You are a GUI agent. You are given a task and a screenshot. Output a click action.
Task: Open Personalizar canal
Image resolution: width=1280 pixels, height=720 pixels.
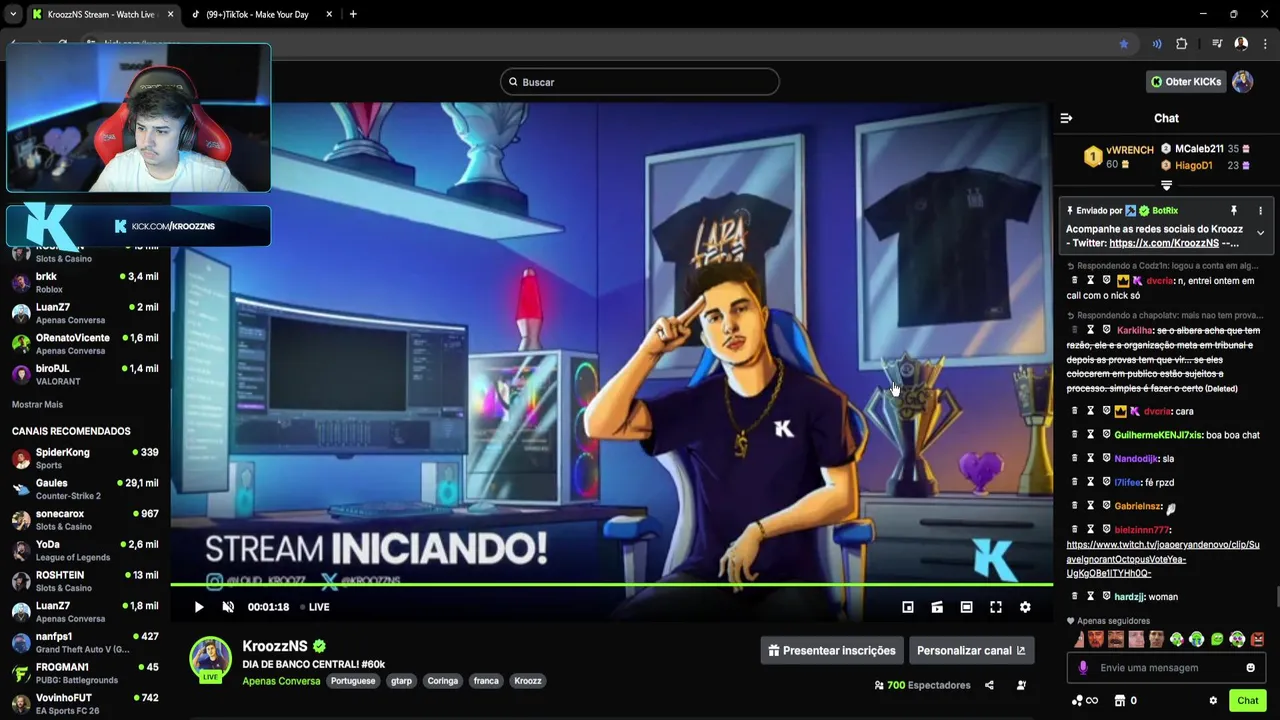coord(971,651)
